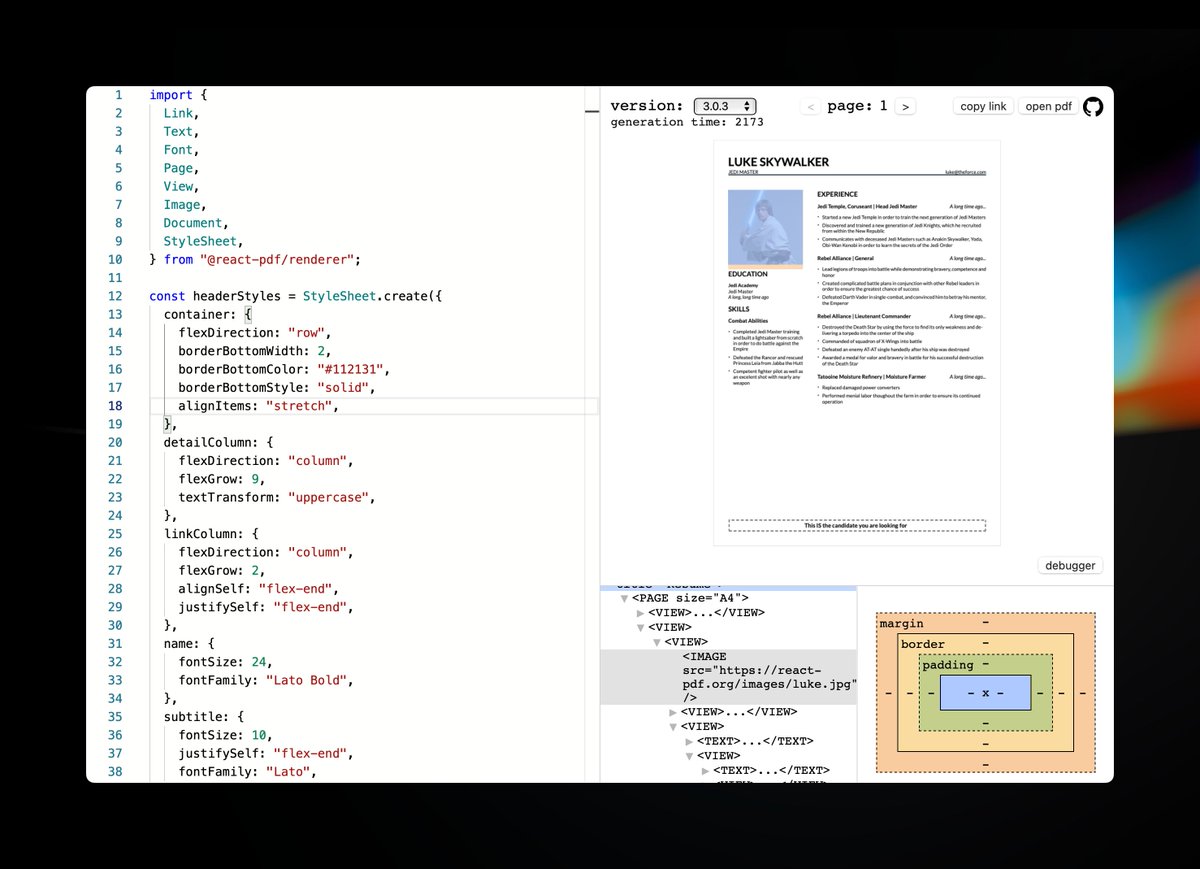This screenshot has width=1200, height=869.
Task: Click the open pdf button
Action: [x=1047, y=105]
